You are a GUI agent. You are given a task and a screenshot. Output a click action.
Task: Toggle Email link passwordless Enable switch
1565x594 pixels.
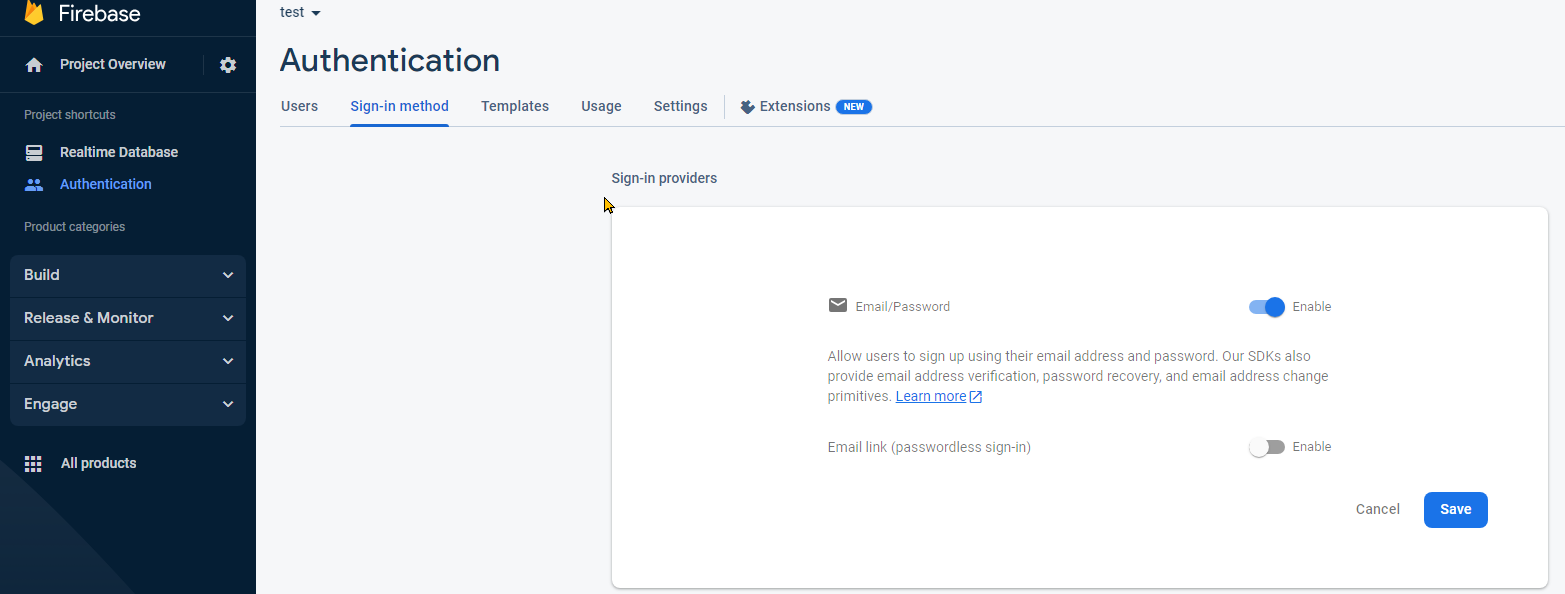pyautogui.click(x=1267, y=447)
